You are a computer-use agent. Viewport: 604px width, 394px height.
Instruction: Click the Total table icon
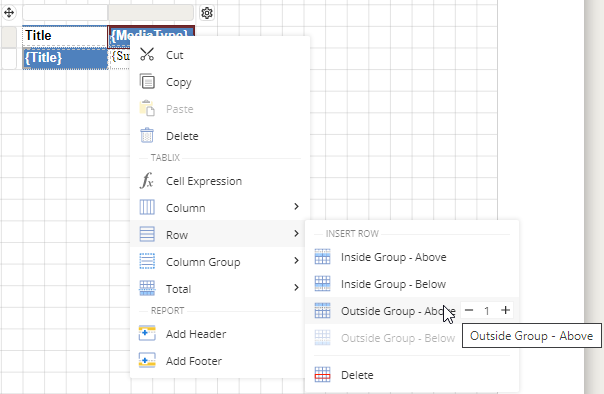147,288
